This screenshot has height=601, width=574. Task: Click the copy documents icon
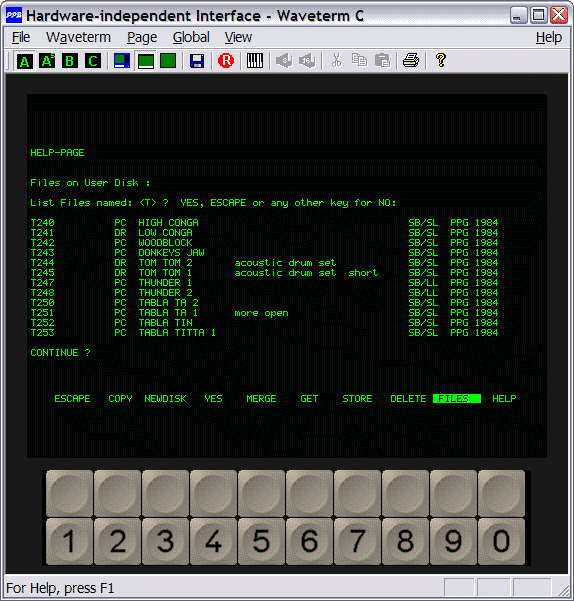pyautogui.click(x=359, y=61)
